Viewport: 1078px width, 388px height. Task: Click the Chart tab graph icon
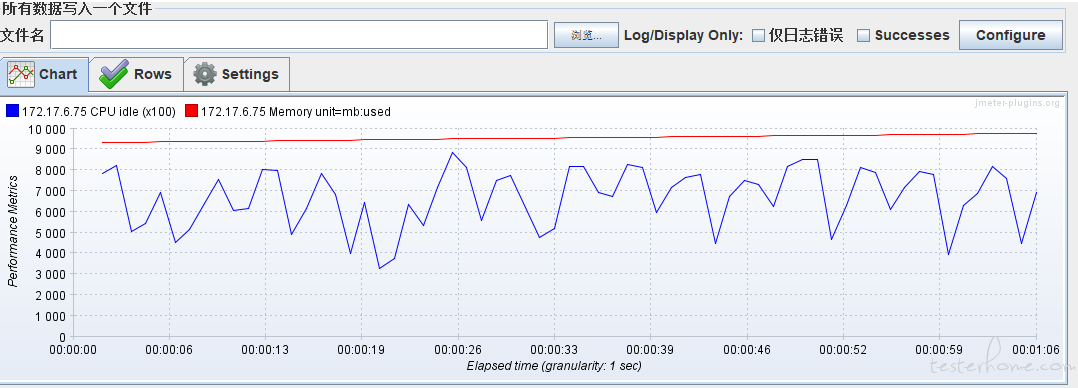(21, 74)
